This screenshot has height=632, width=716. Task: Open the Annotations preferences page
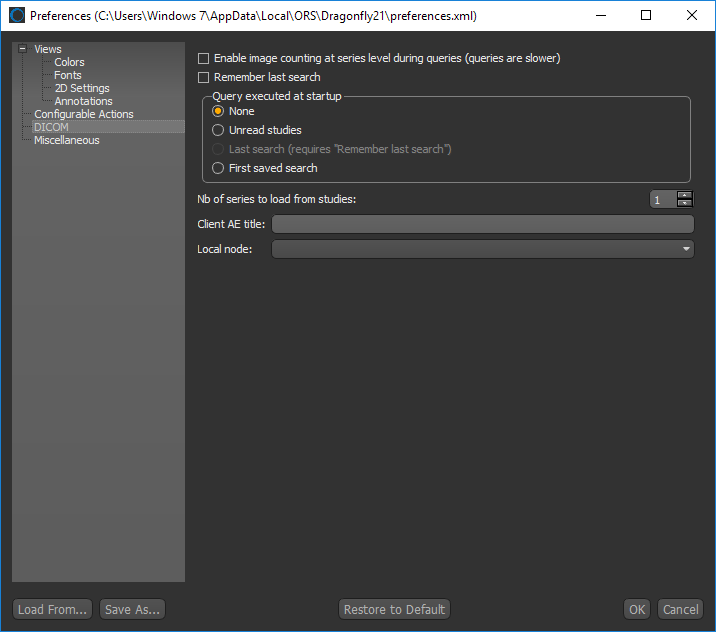click(x=83, y=101)
